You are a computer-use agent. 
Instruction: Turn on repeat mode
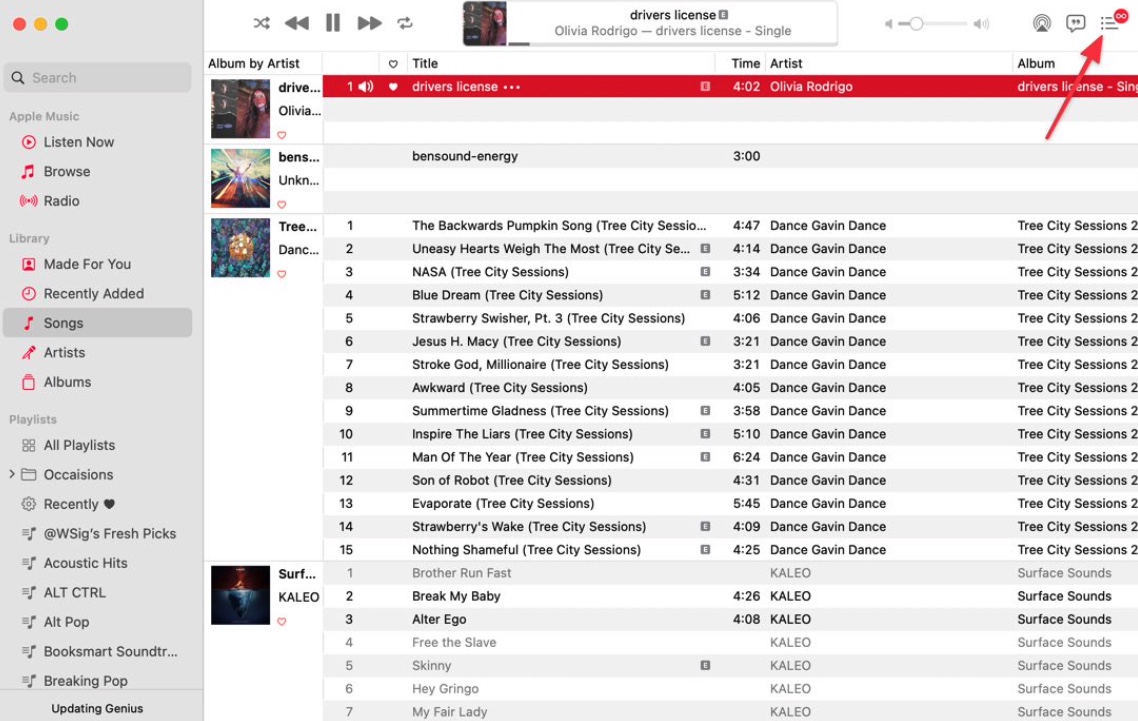tap(404, 22)
